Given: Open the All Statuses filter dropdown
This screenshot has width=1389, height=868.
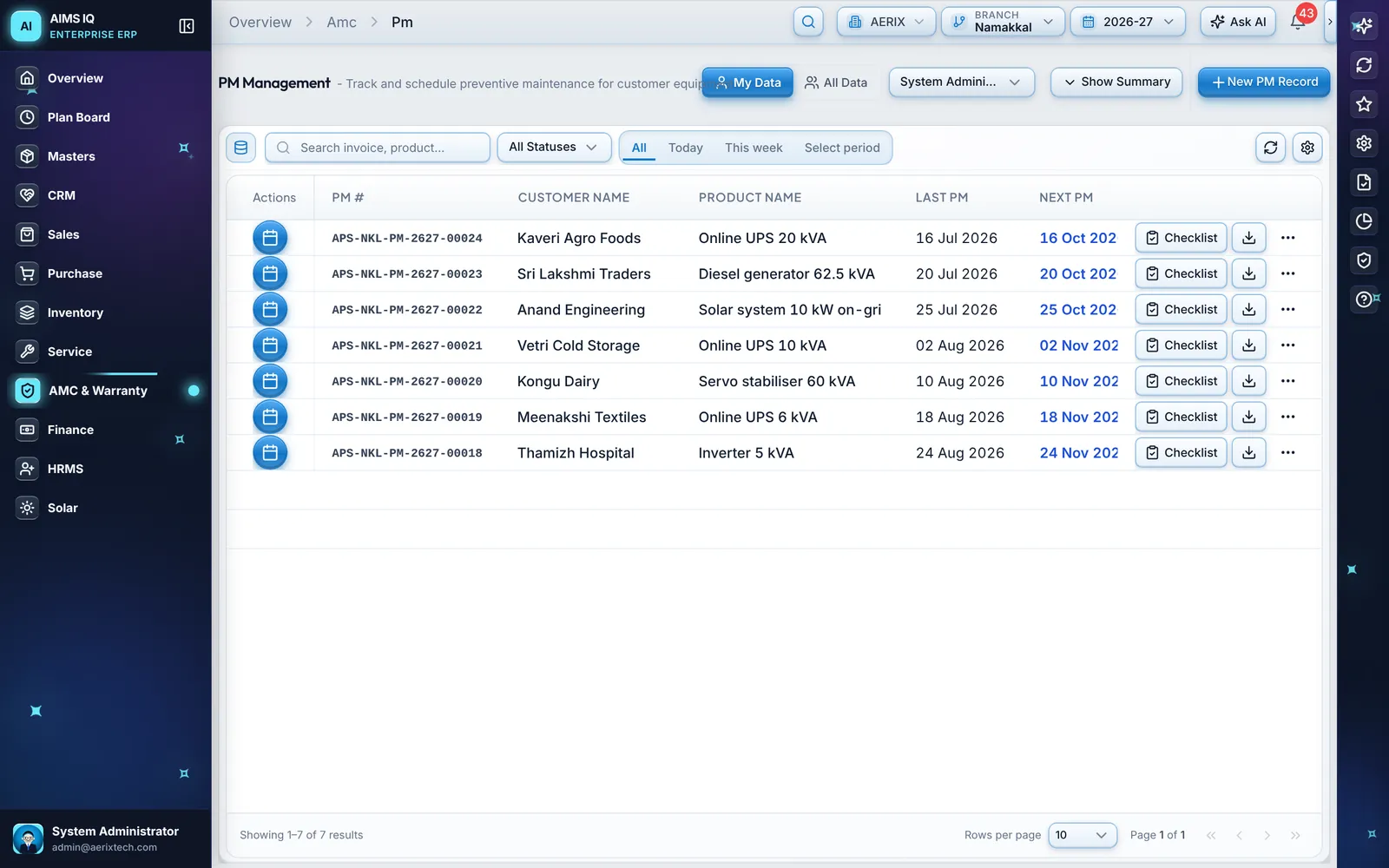Looking at the screenshot, I should [x=554, y=147].
